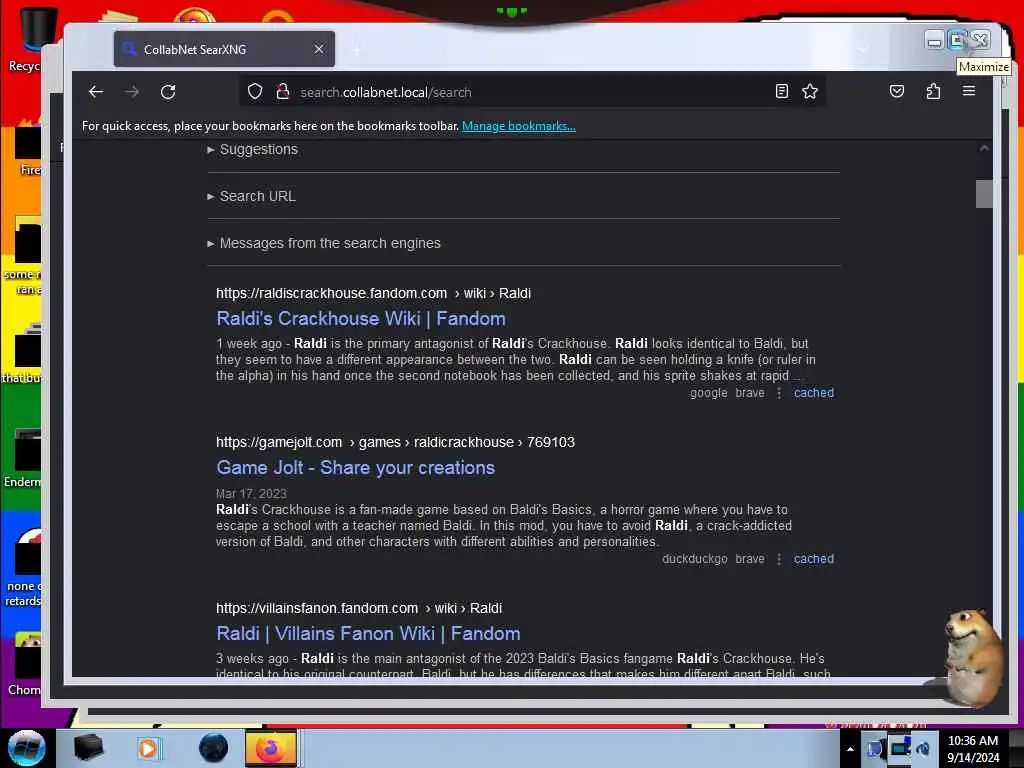Bookmark this page with star icon

click(x=810, y=91)
